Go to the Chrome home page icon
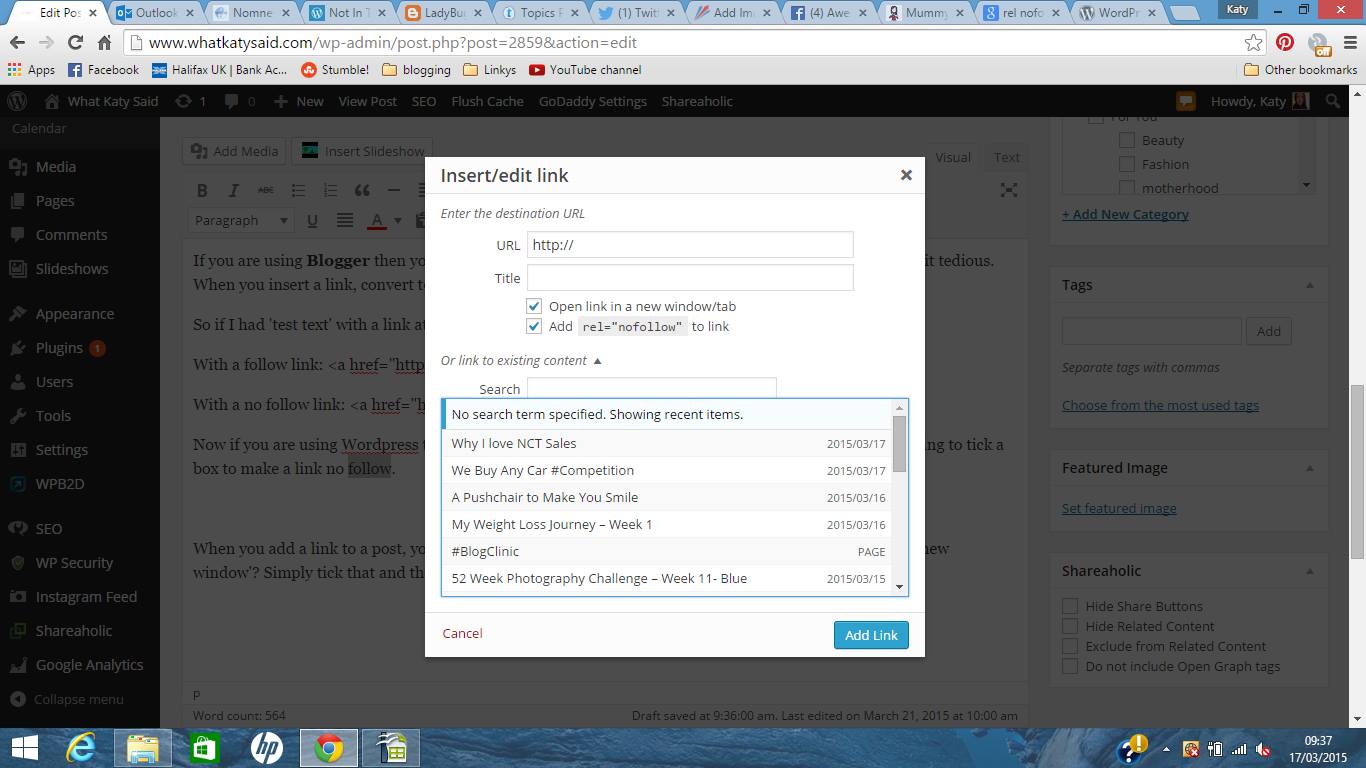1366x768 pixels. pyautogui.click(x=104, y=43)
